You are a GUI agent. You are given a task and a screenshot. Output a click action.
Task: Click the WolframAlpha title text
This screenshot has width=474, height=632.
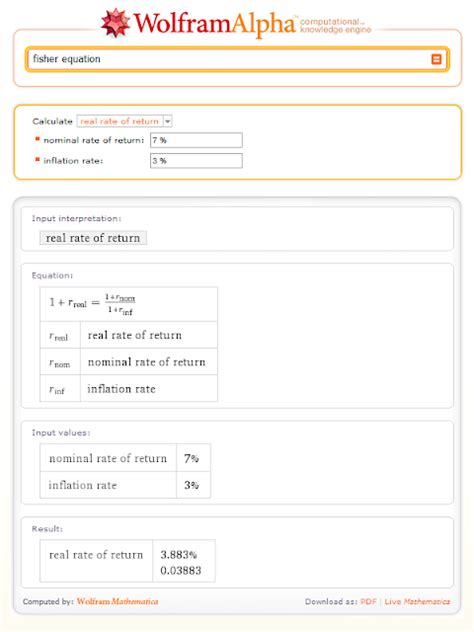click(214, 24)
